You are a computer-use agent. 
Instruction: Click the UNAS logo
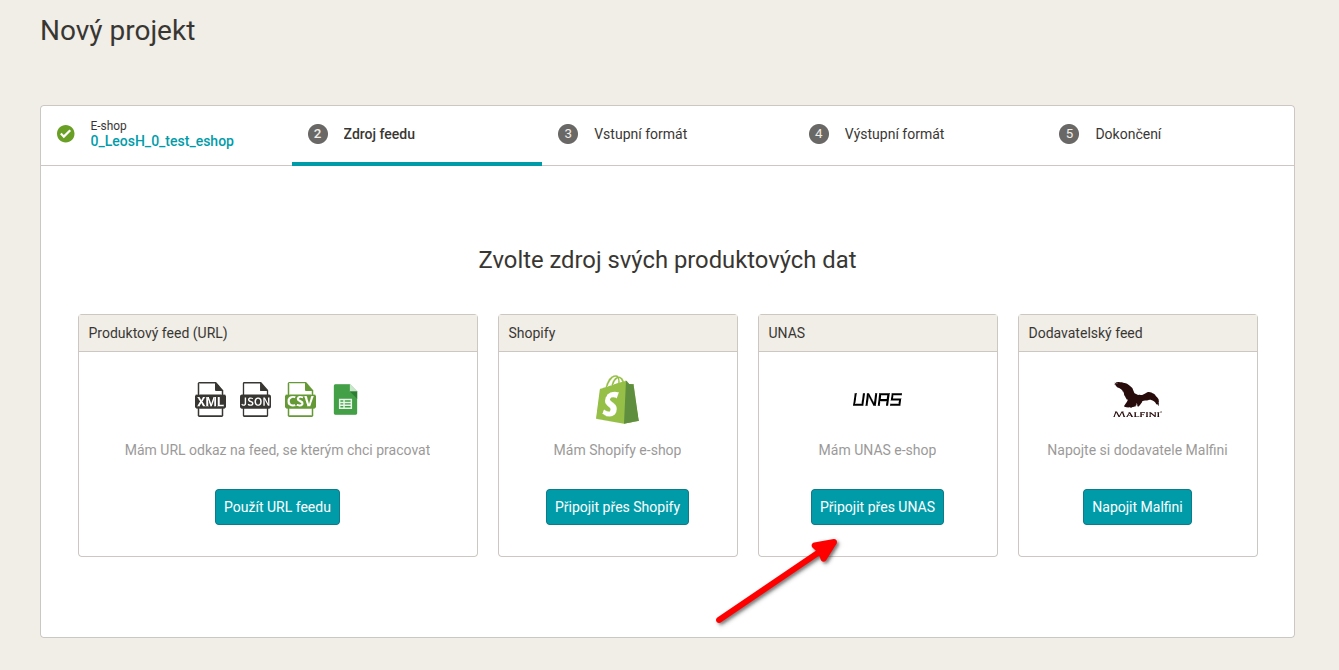(x=877, y=400)
